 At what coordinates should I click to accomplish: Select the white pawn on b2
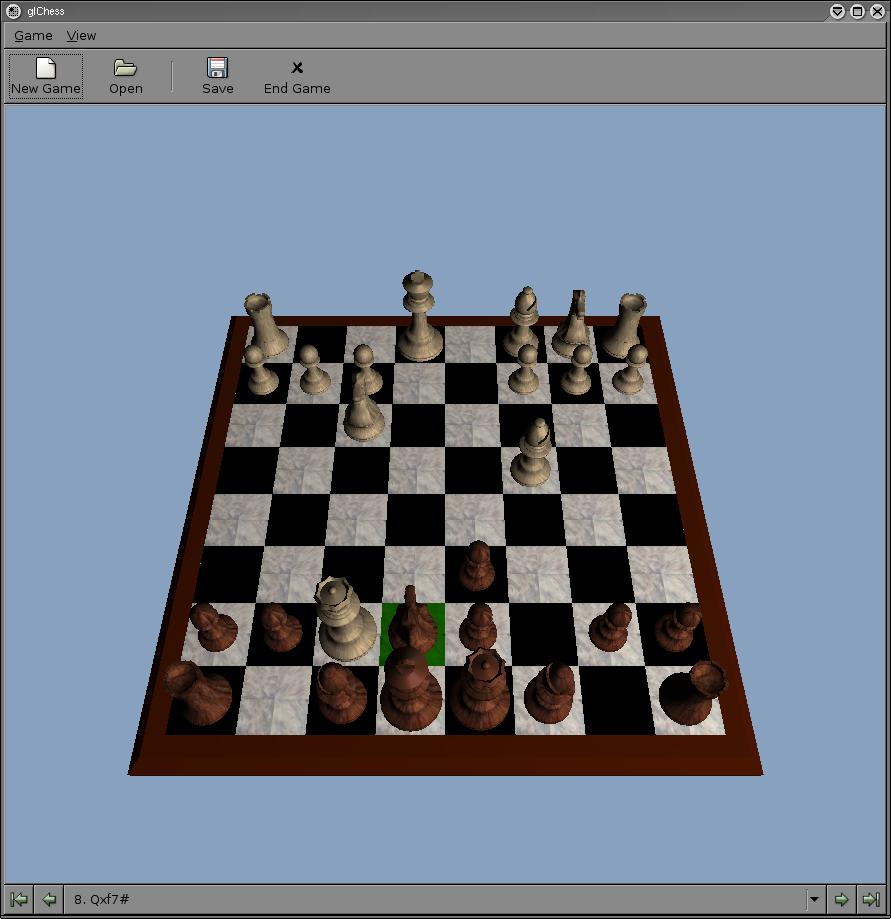click(577, 369)
